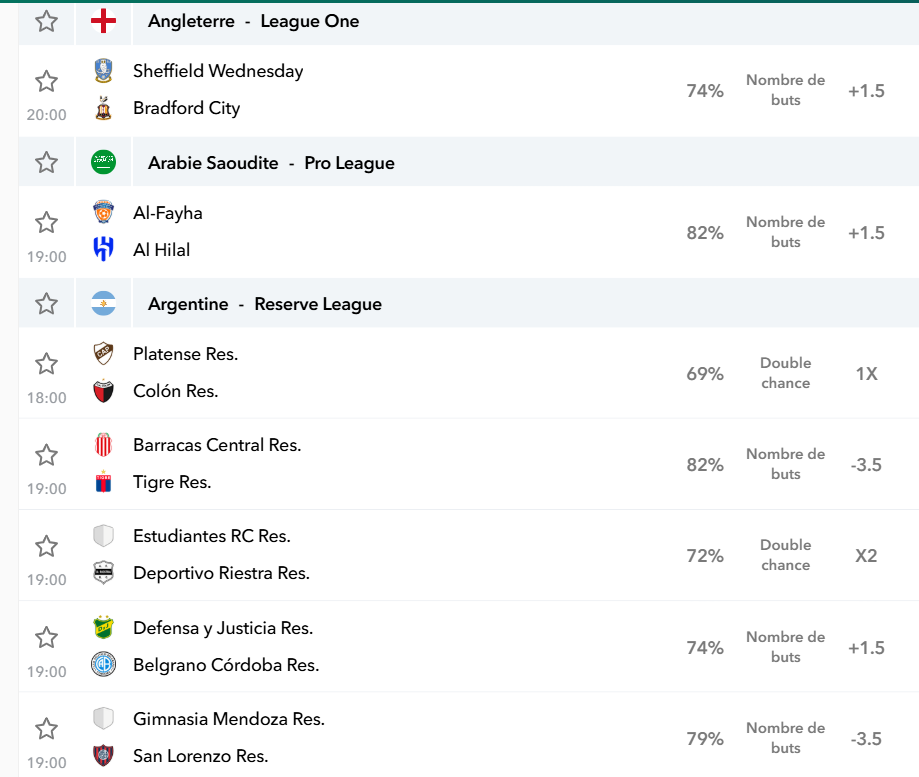Click the Saudi Arabia flag icon
919x777 pixels.
[103, 162]
